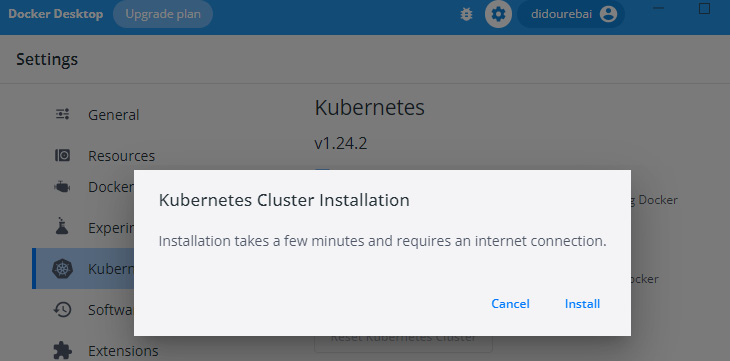This screenshot has width=730, height=361.
Task: Open the Extensions settings tab label
Action: [123, 350]
